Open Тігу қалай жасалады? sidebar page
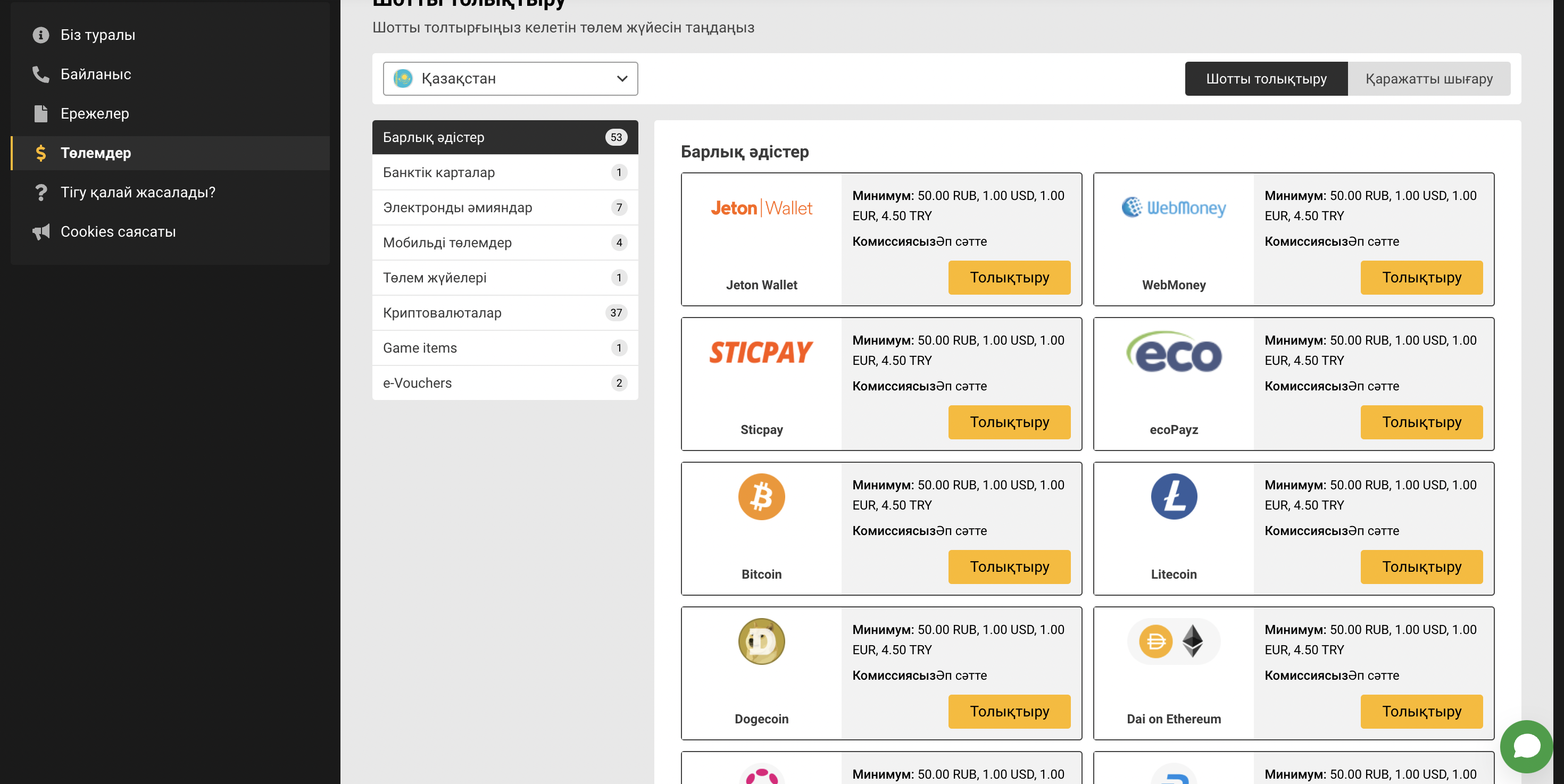 click(x=170, y=193)
